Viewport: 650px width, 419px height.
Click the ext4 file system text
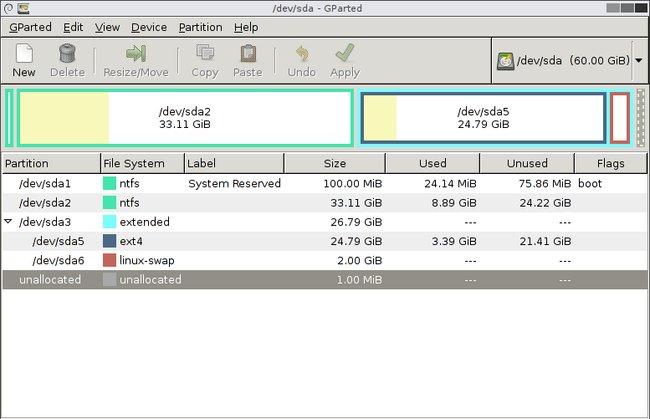[x=131, y=241]
